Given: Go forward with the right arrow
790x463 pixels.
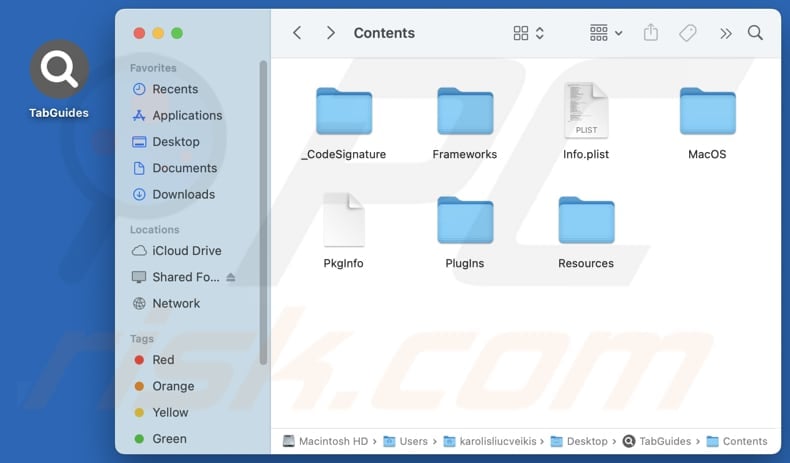Looking at the screenshot, I should point(331,33).
